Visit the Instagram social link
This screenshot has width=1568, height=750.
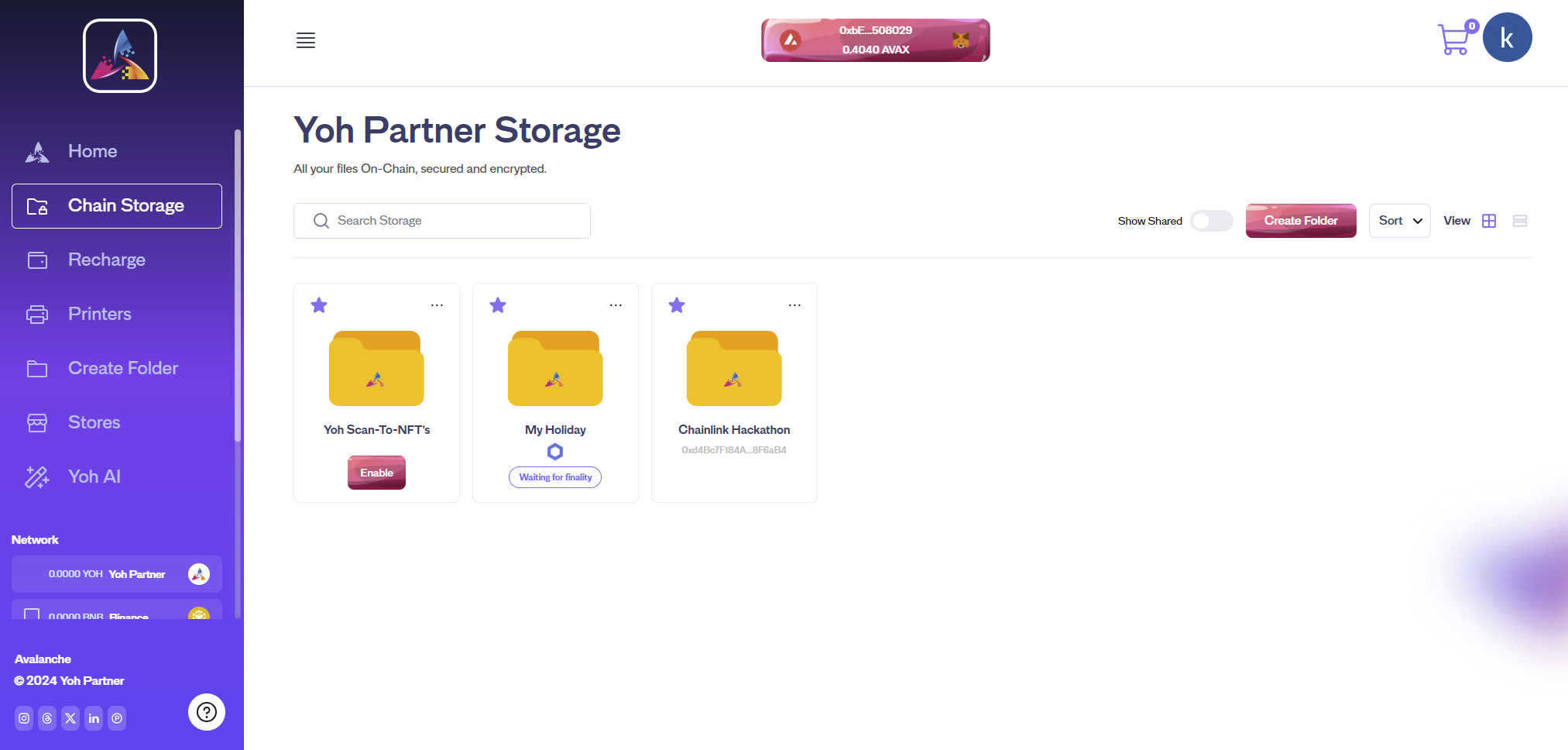[x=24, y=718]
